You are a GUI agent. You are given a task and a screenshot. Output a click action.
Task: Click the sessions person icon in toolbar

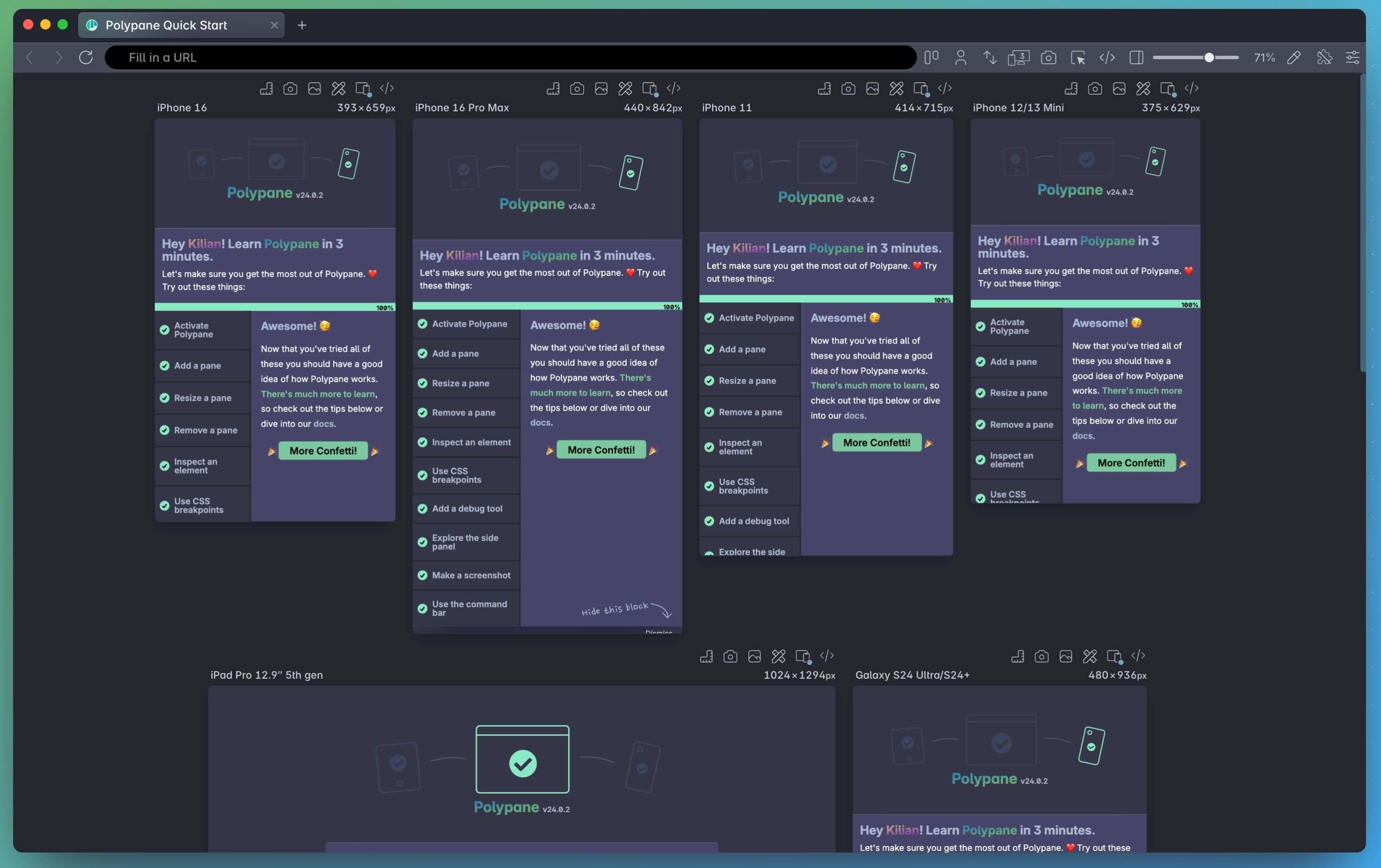click(x=961, y=57)
